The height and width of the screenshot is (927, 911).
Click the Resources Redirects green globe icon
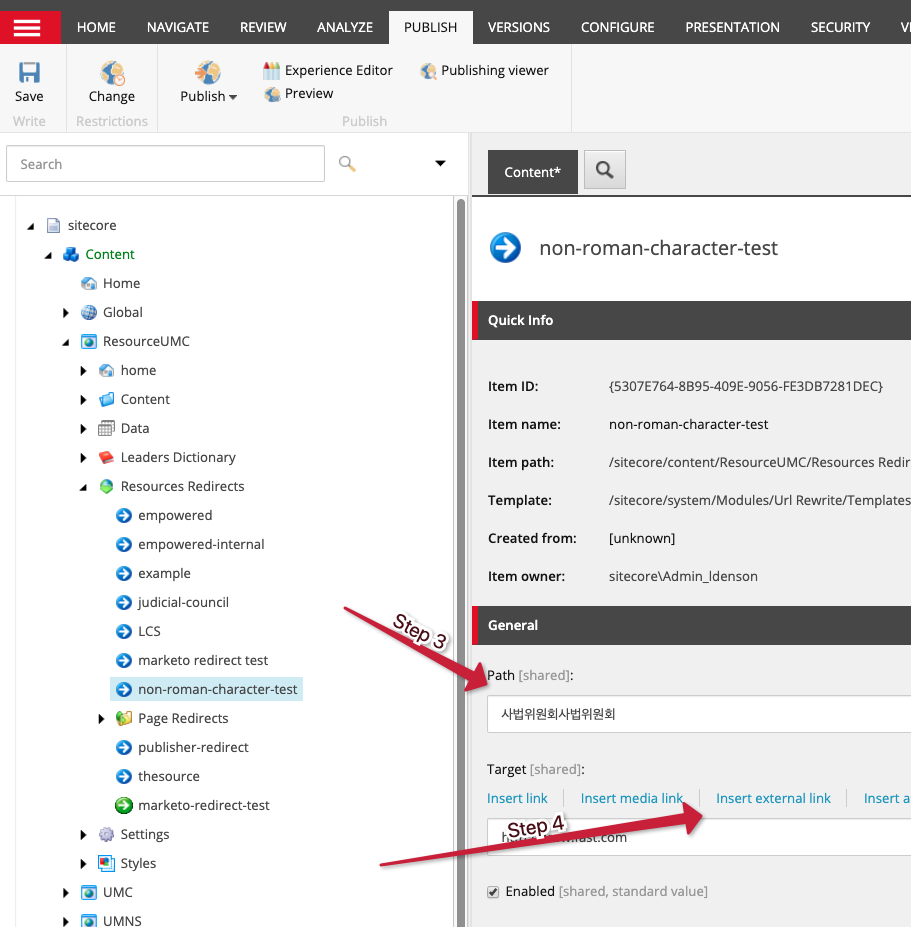coord(106,486)
